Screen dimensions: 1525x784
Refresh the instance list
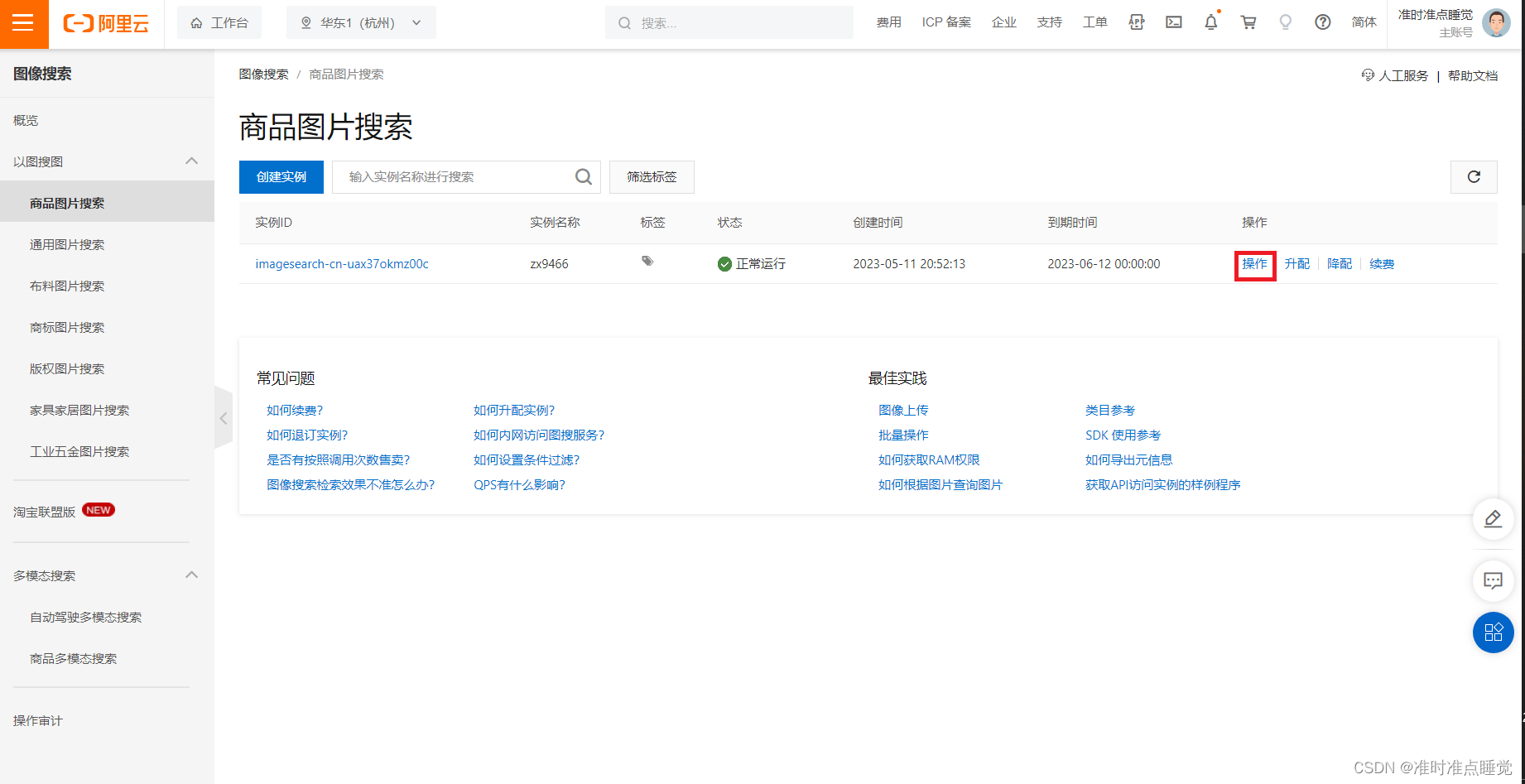(x=1474, y=176)
